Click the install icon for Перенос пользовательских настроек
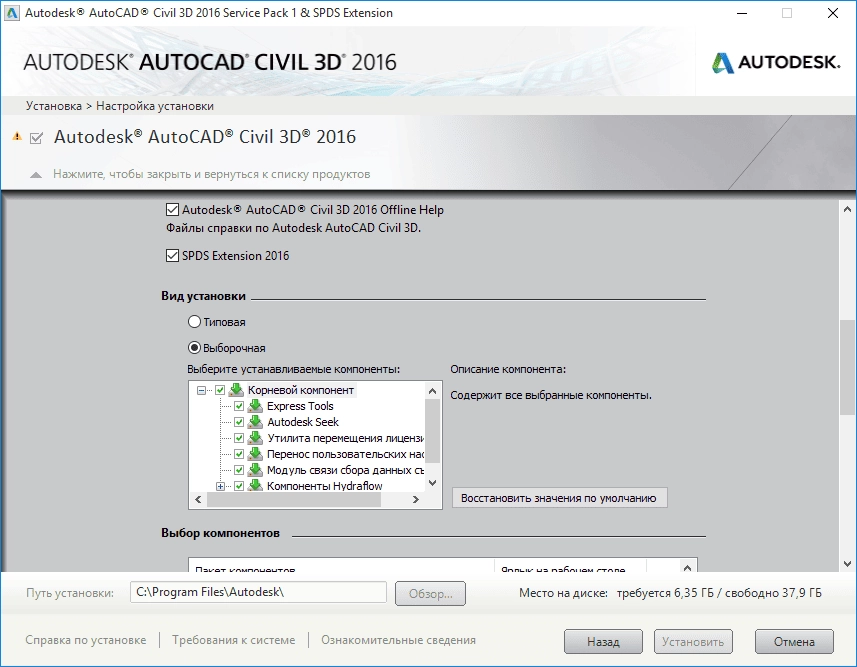Viewport: 857px width, 667px height. (255, 453)
